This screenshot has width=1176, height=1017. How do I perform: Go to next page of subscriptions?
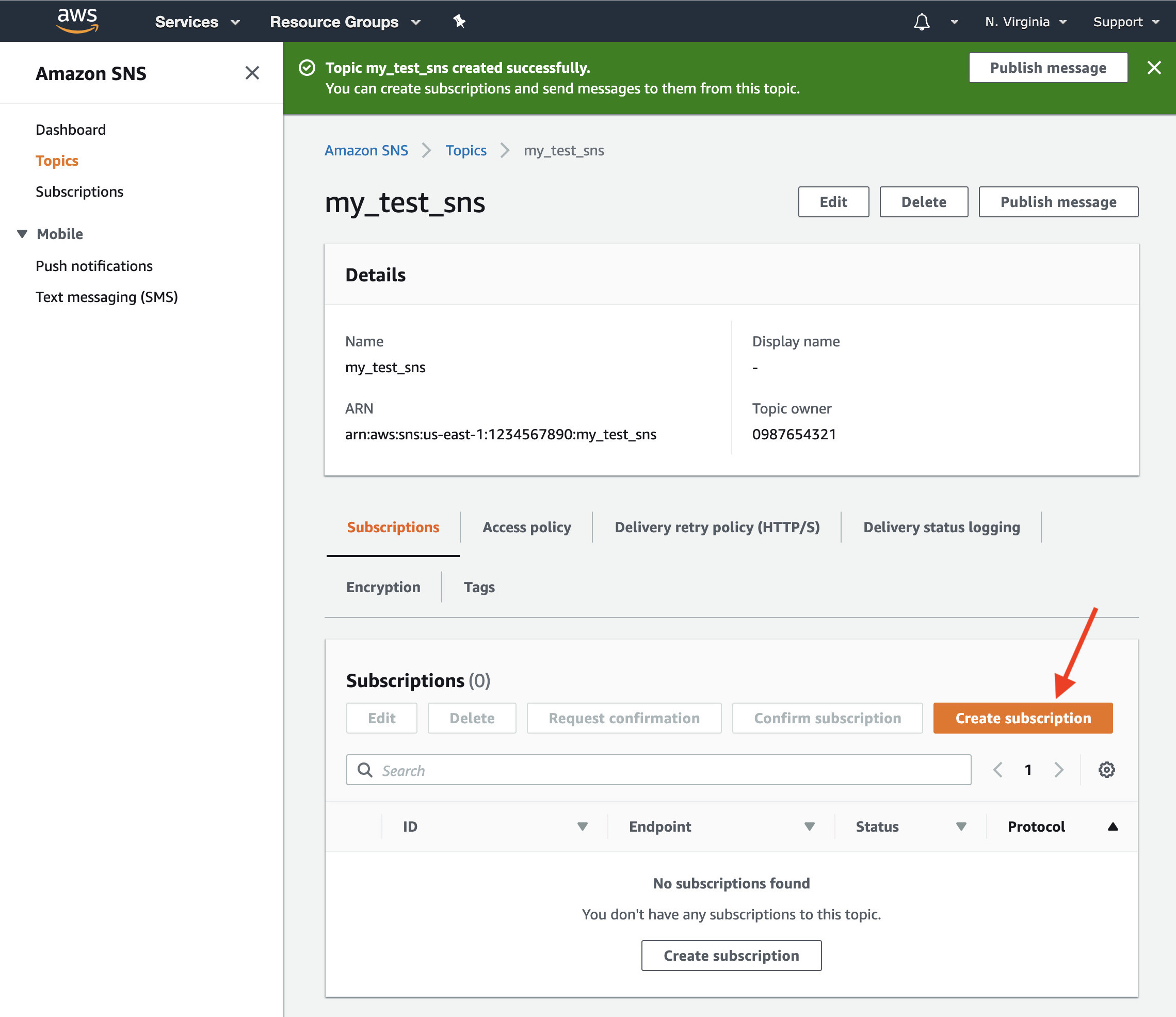[x=1058, y=769]
